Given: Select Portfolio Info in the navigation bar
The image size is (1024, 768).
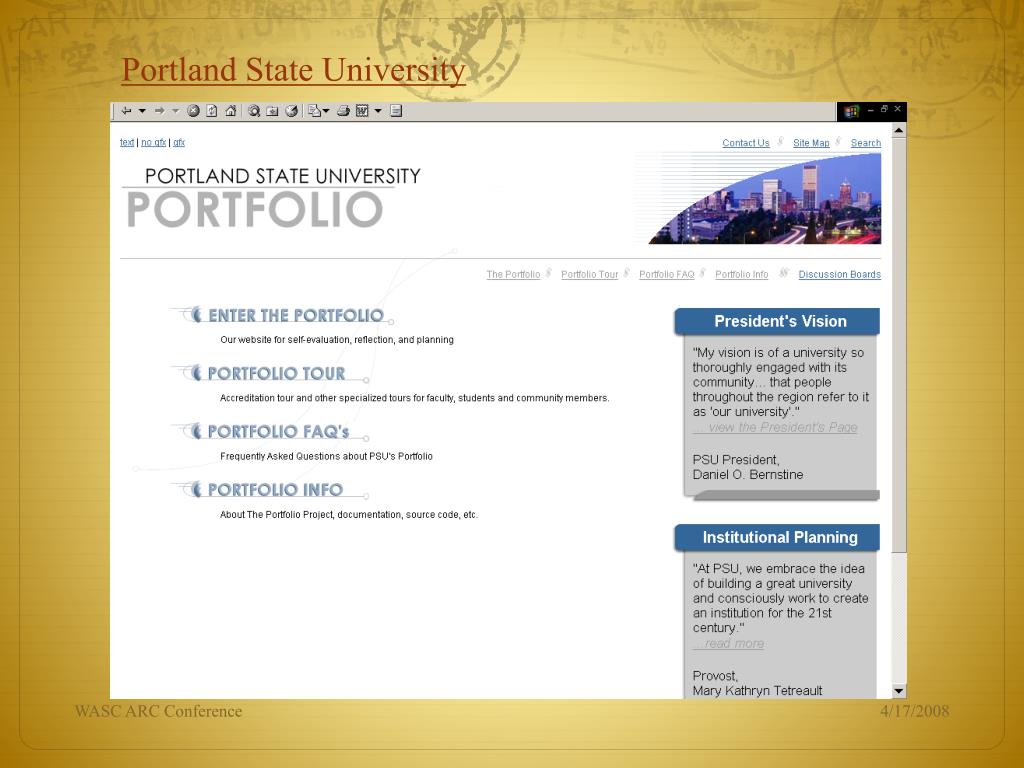Looking at the screenshot, I should click(742, 274).
